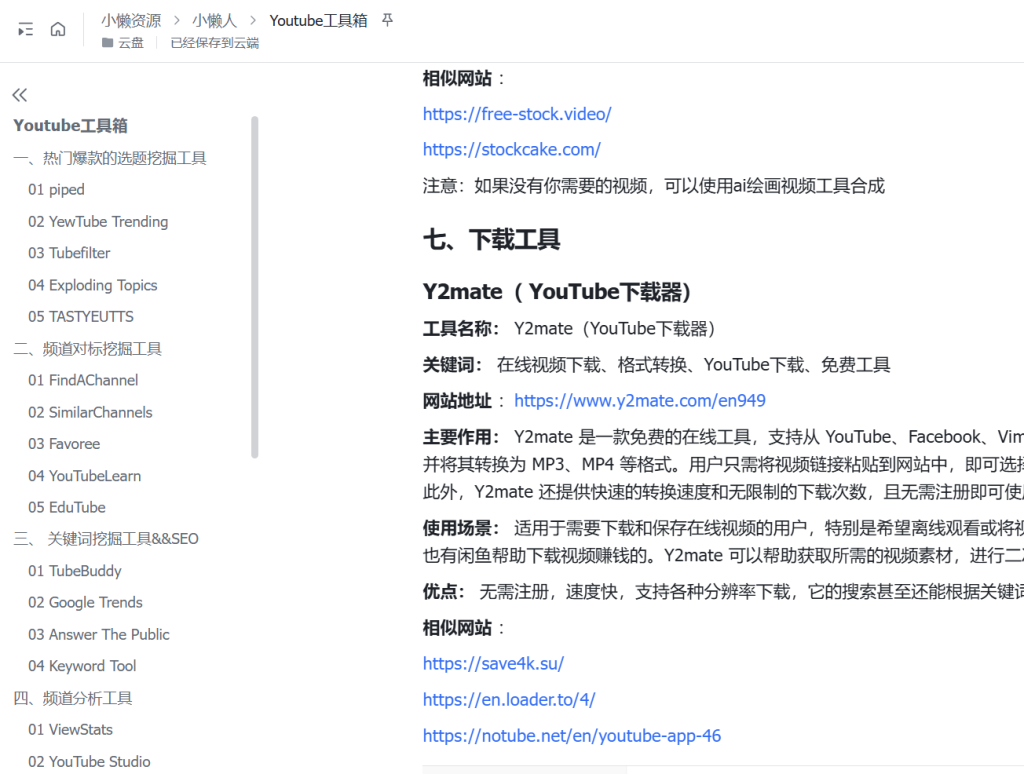Click the outline panel scrollbar
This screenshot has height=774, width=1024.
click(255, 287)
